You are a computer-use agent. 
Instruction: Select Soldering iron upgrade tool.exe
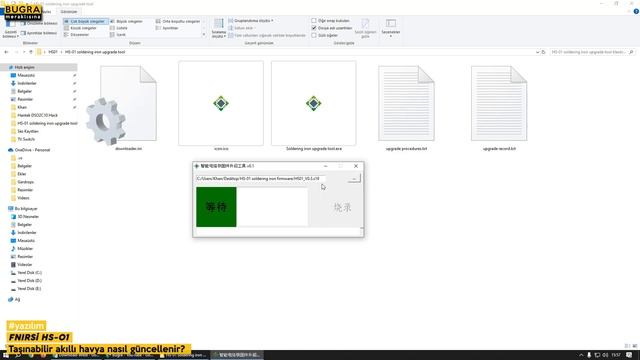click(313, 103)
